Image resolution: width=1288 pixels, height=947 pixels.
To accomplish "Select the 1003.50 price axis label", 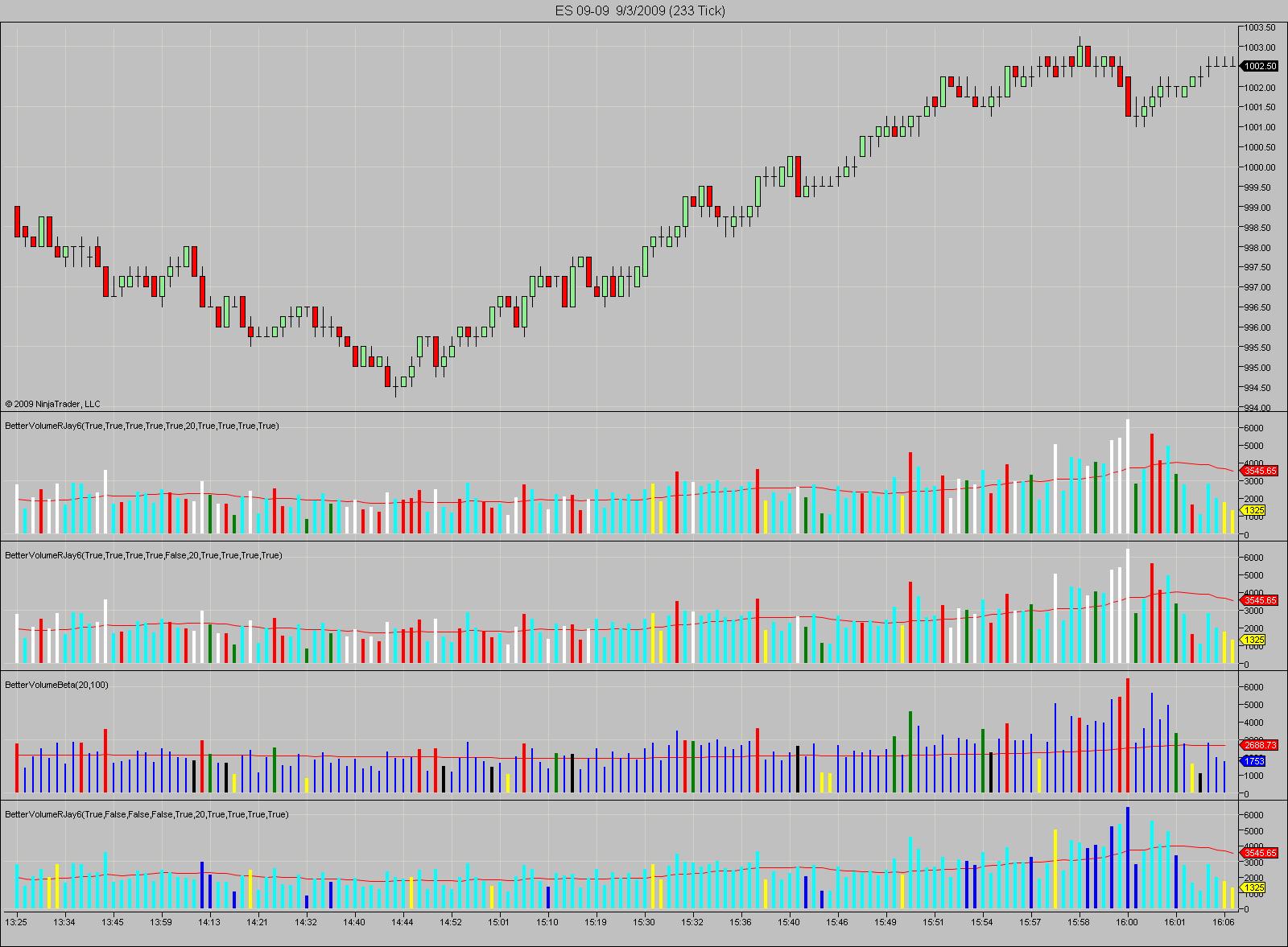I will 1260,27.
